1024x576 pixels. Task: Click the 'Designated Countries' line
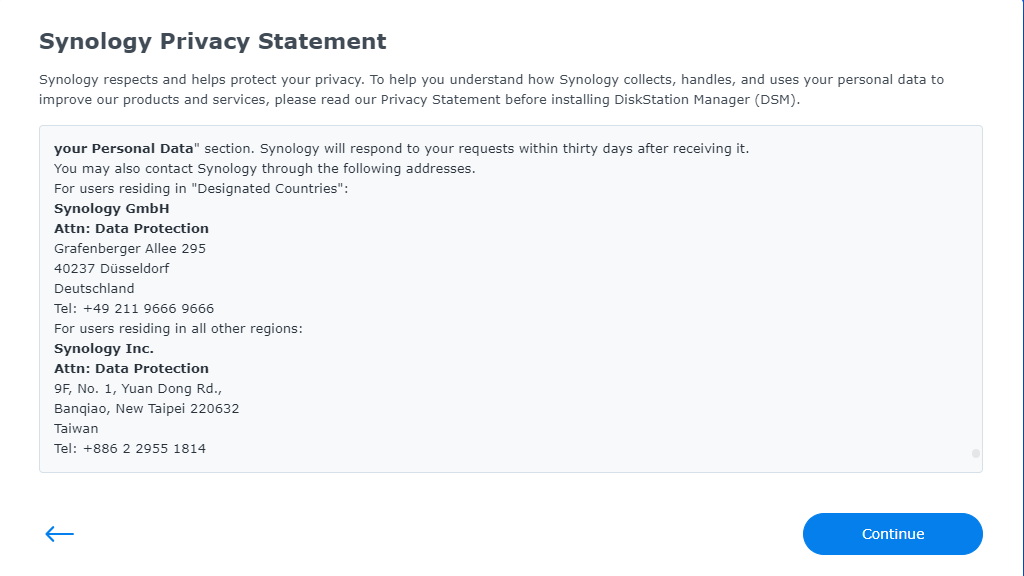(x=201, y=189)
